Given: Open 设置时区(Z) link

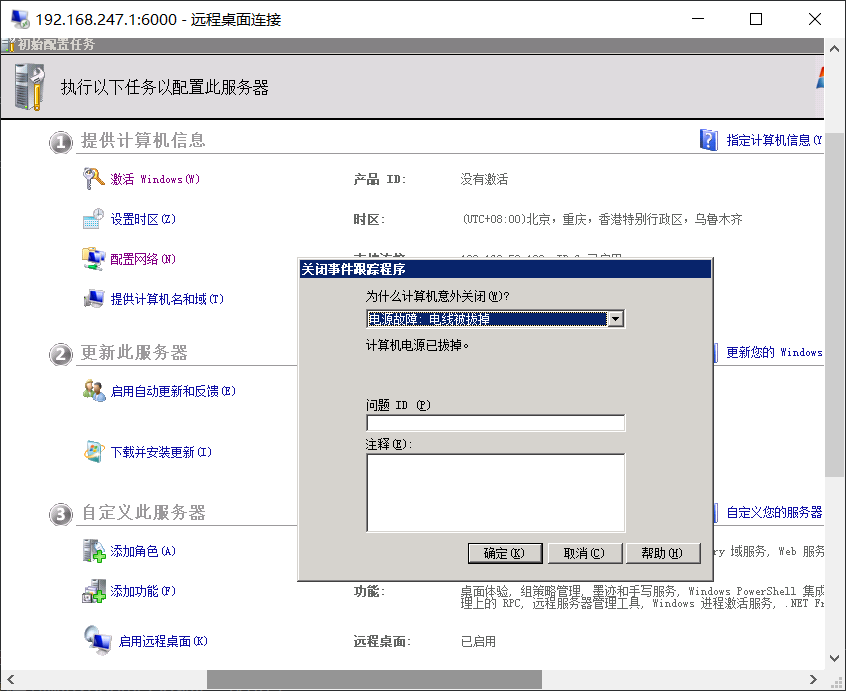Looking at the screenshot, I should point(143,219).
